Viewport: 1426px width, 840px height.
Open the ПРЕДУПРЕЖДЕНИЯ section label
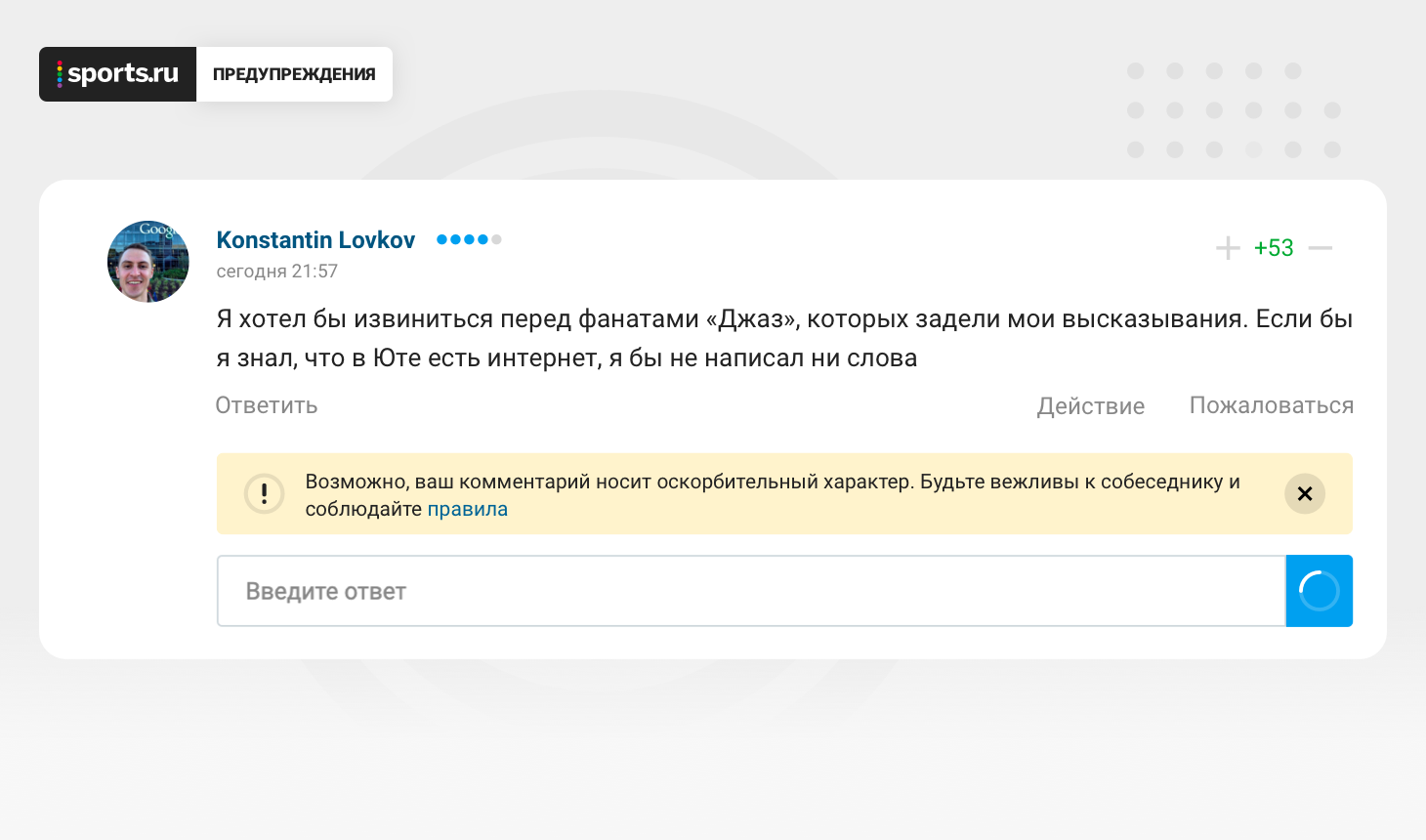(x=294, y=74)
